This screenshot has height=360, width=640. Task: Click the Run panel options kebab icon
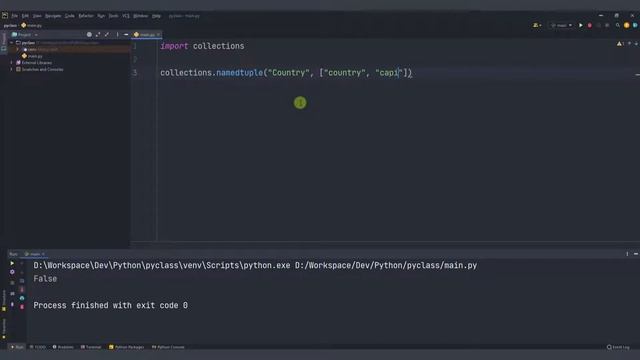pos(627,254)
